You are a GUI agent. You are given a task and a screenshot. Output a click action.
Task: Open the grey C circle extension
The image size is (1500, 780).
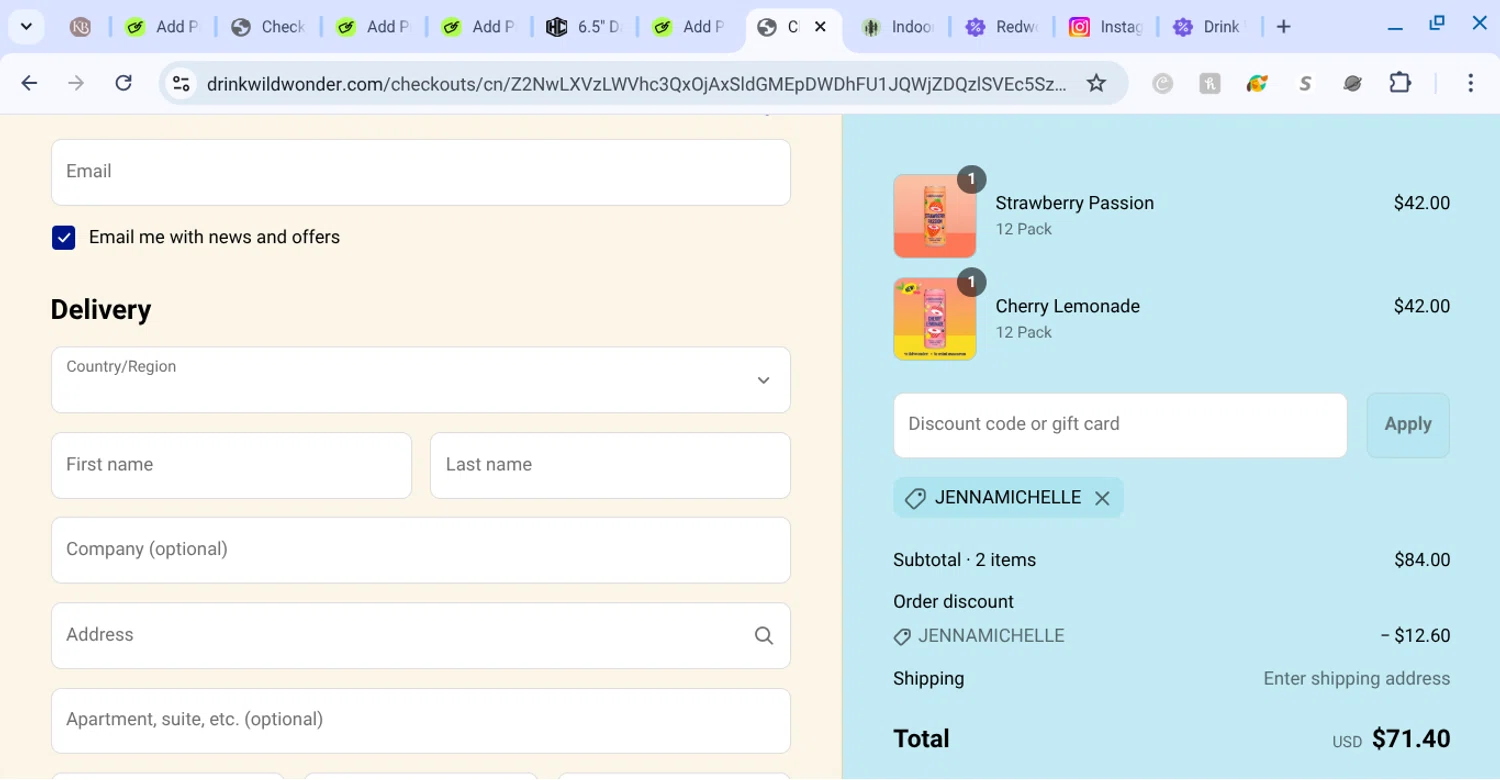tap(1162, 84)
